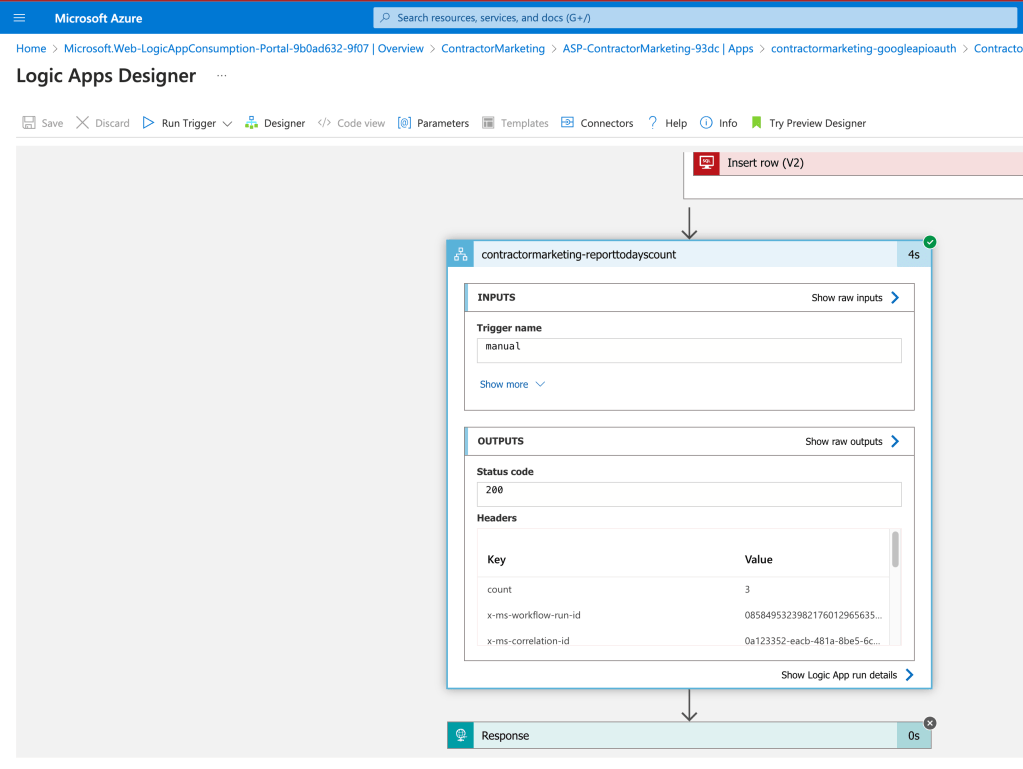The image size is (1023, 769).
Task: Click the Designer hierarchy icon
Action: (251, 123)
